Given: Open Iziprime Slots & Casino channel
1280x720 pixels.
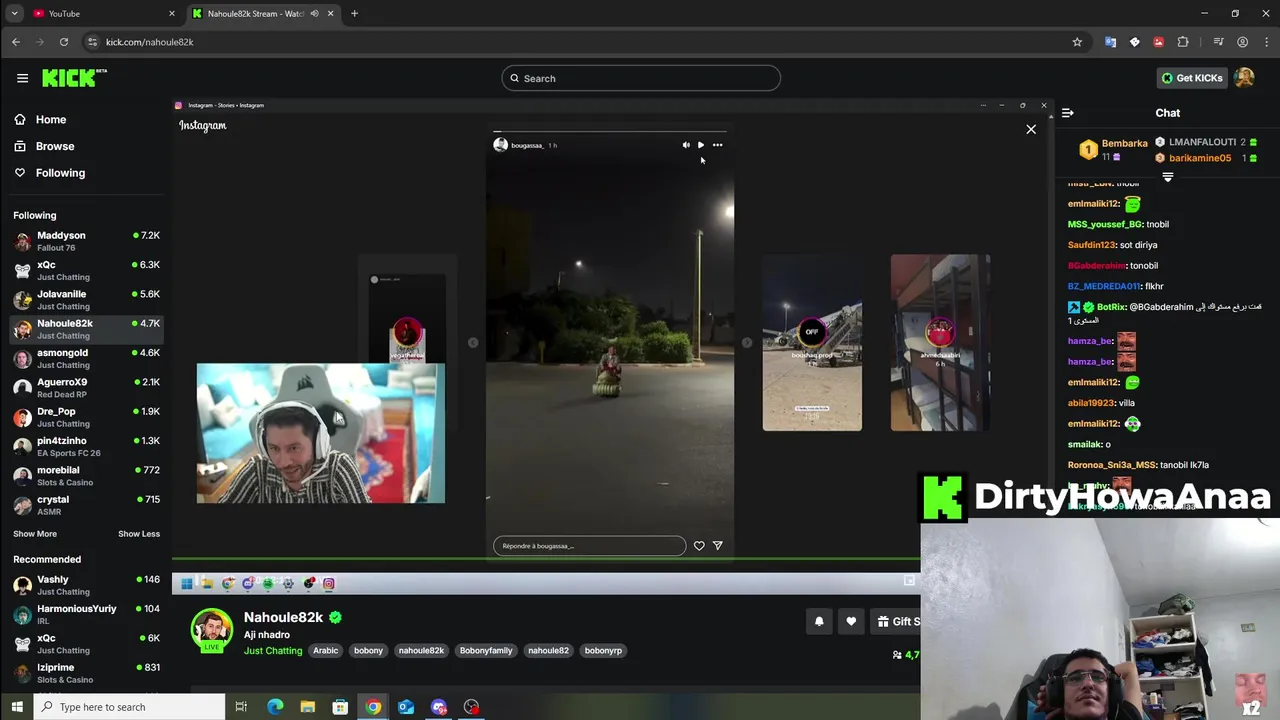Looking at the screenshot, I should click(x=87, y=673).
